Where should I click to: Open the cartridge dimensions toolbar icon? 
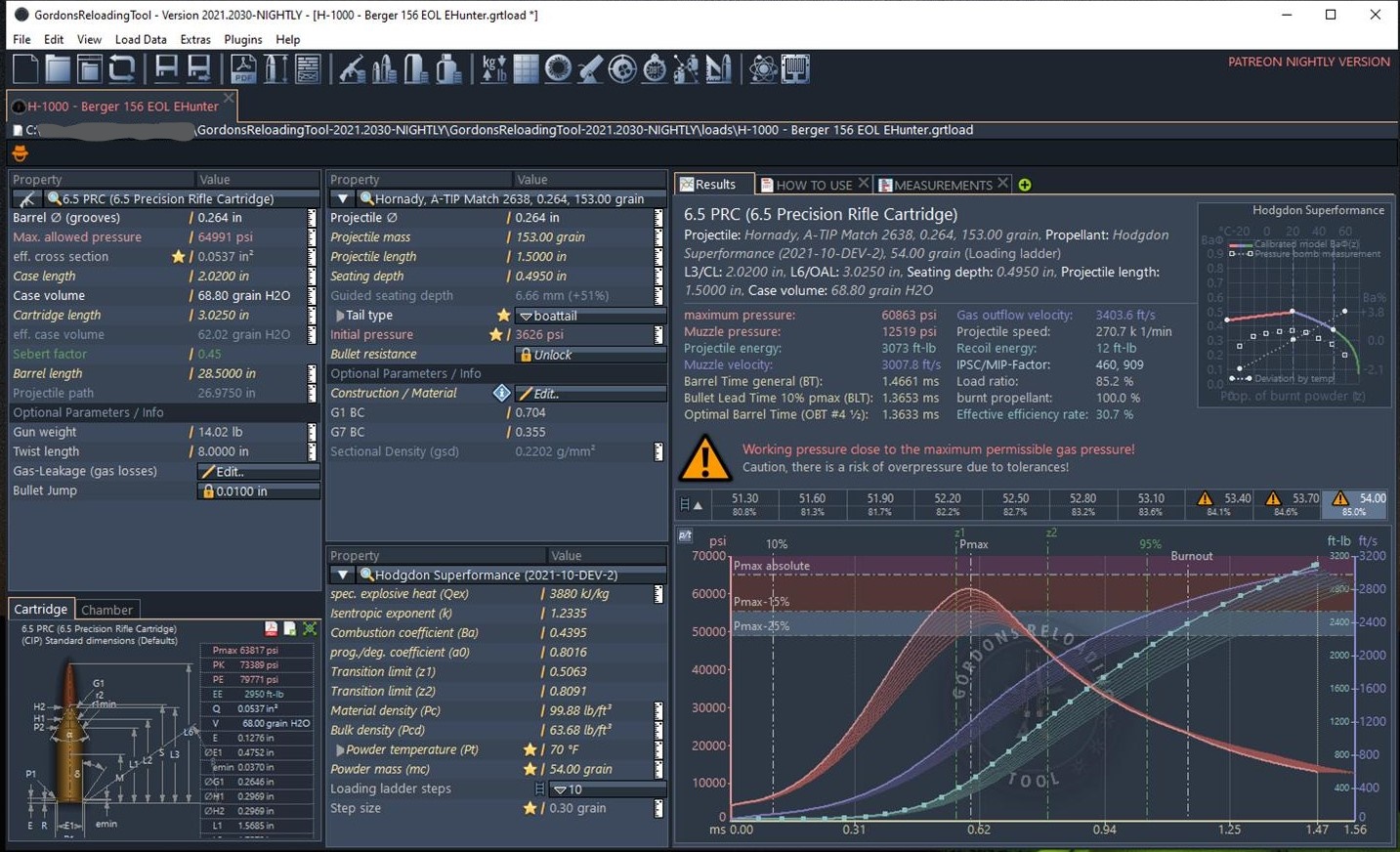tap(276, 68)
